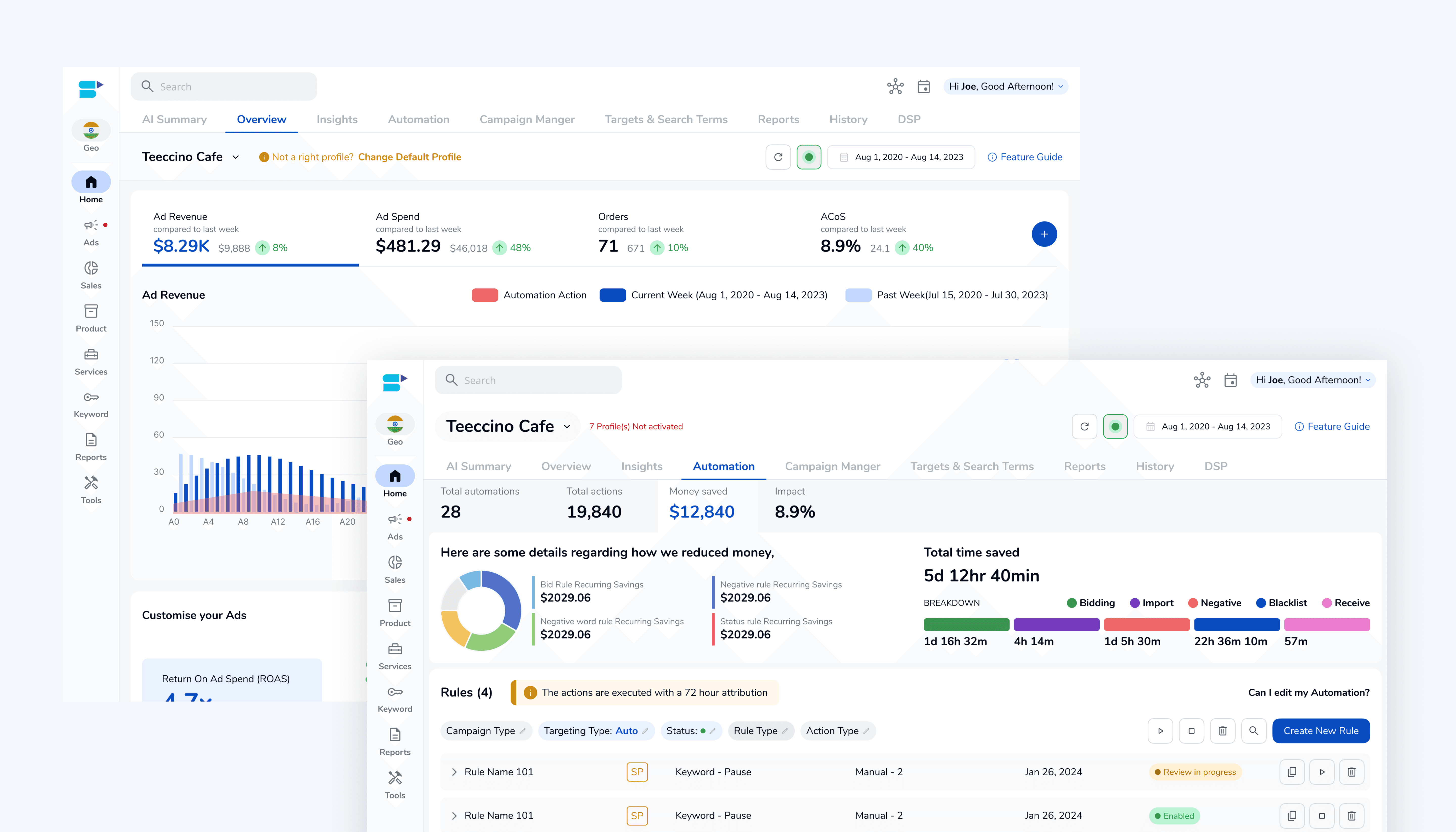Click the rules search magnifier icon
The image size is (1456, 832).
1253,731
